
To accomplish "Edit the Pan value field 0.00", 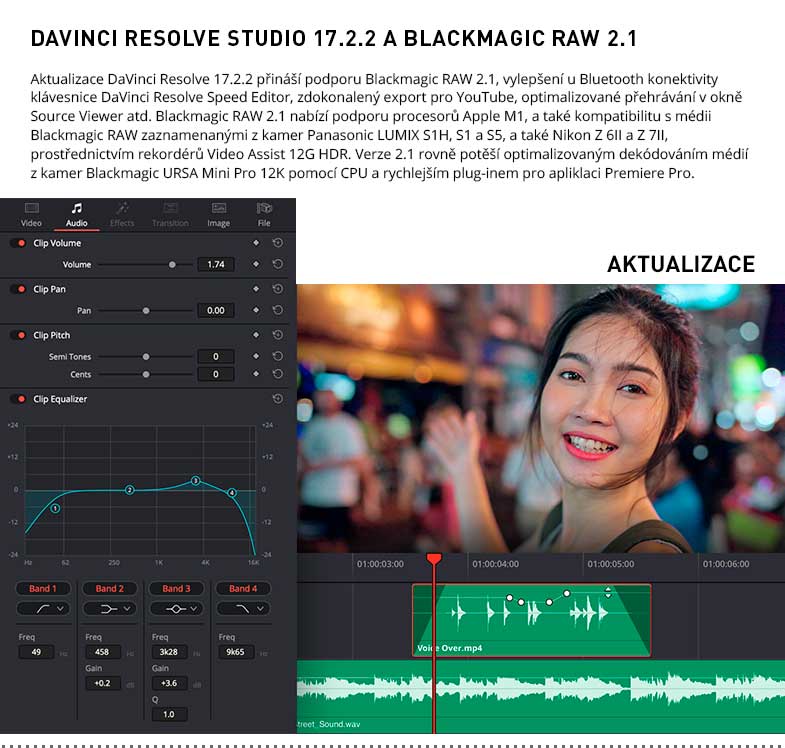I will pyautogui.click(x=216, y=310).
